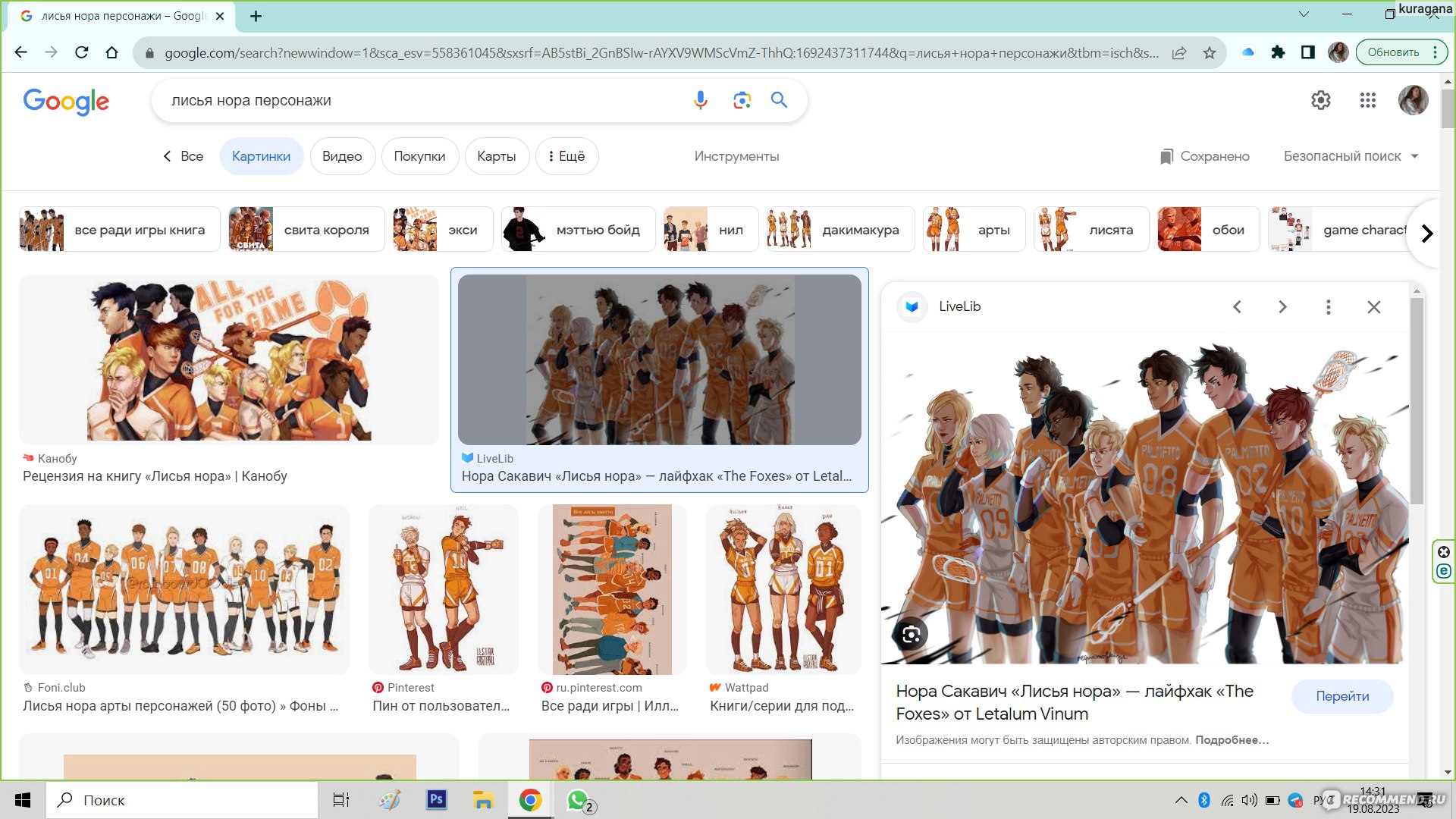This screenshot has width=1456, height=819.
Task: Select лисята suggestion chip
Action: pyautogui.click(x=1091, y=229)
